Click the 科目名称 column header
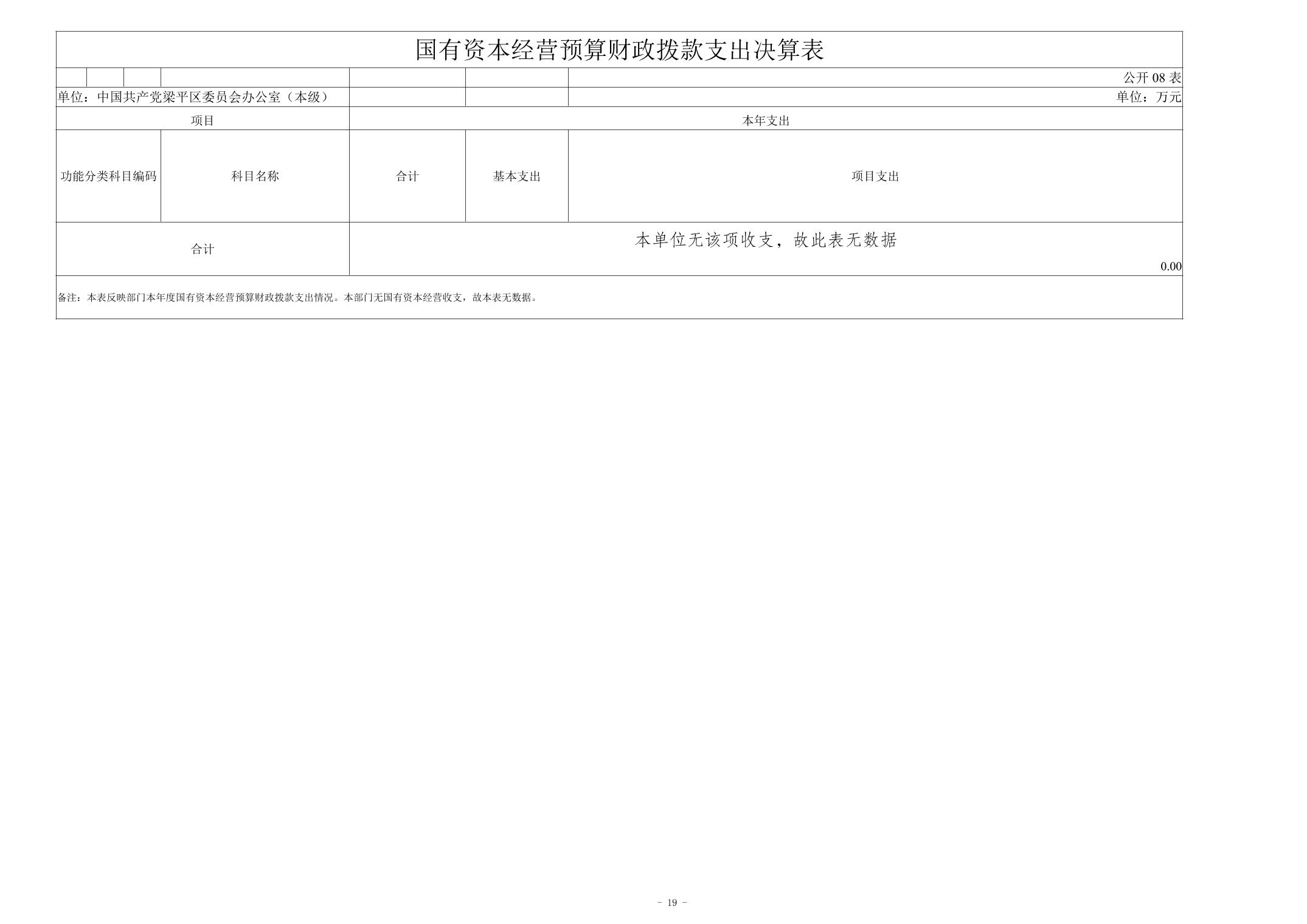 tap(255, 176)
